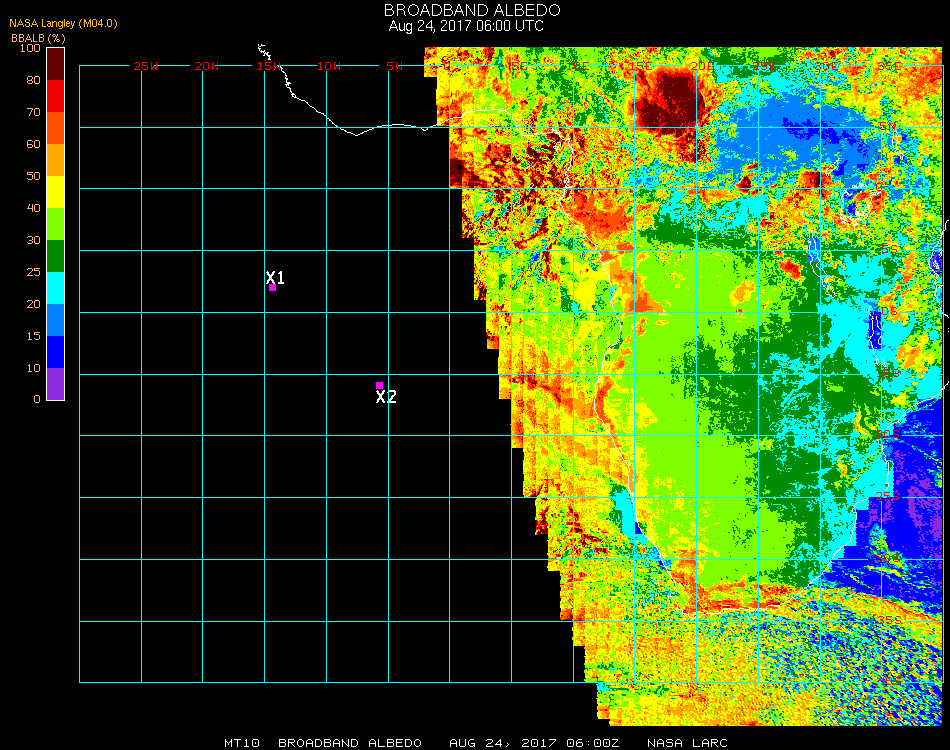Click the 80 value on legend scale
Viewport: 950px width, 750px height.
(33, 80)
